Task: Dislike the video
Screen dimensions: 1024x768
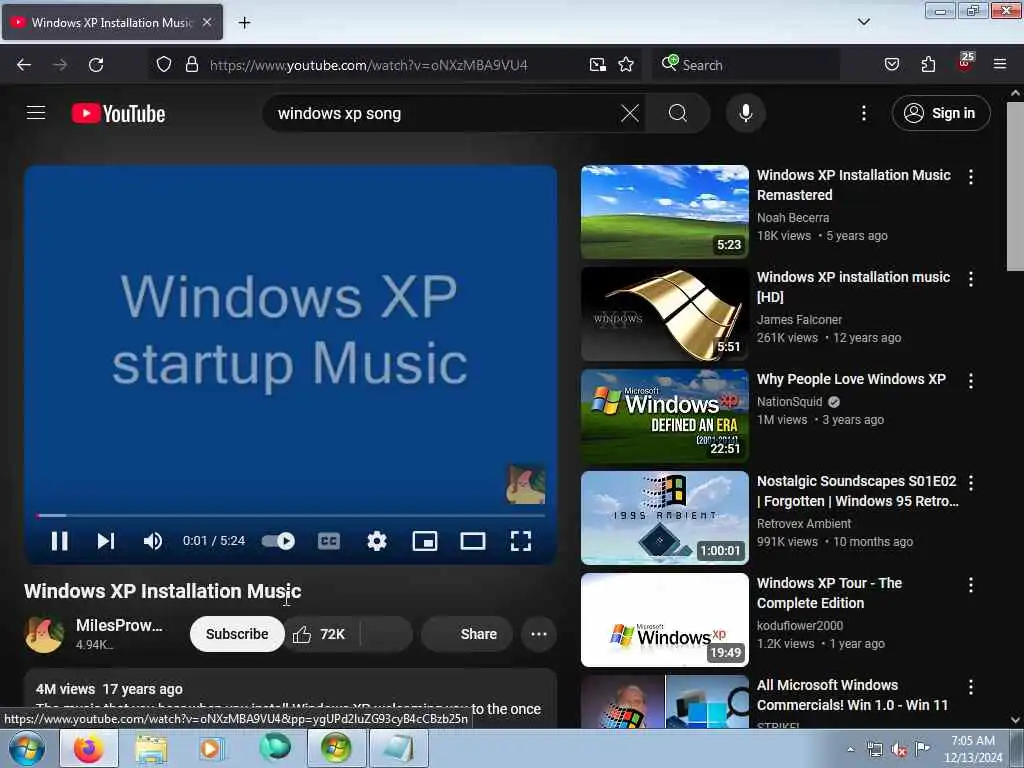Action: 387,634
